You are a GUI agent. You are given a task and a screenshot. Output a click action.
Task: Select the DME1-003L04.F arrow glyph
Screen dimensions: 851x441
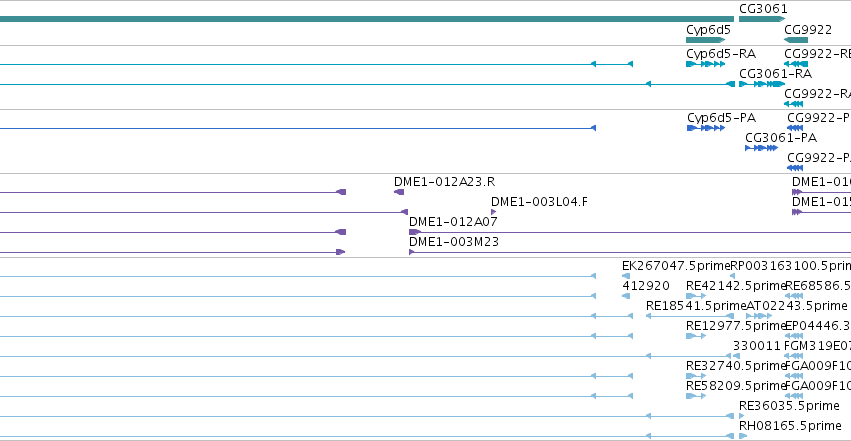click(493, 212)
